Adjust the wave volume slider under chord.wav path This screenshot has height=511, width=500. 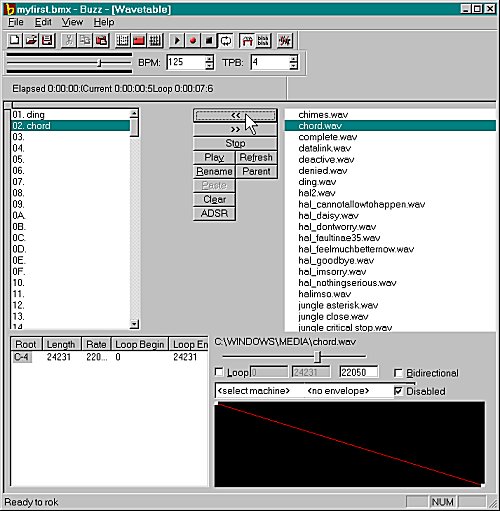[x=318, y=357]
